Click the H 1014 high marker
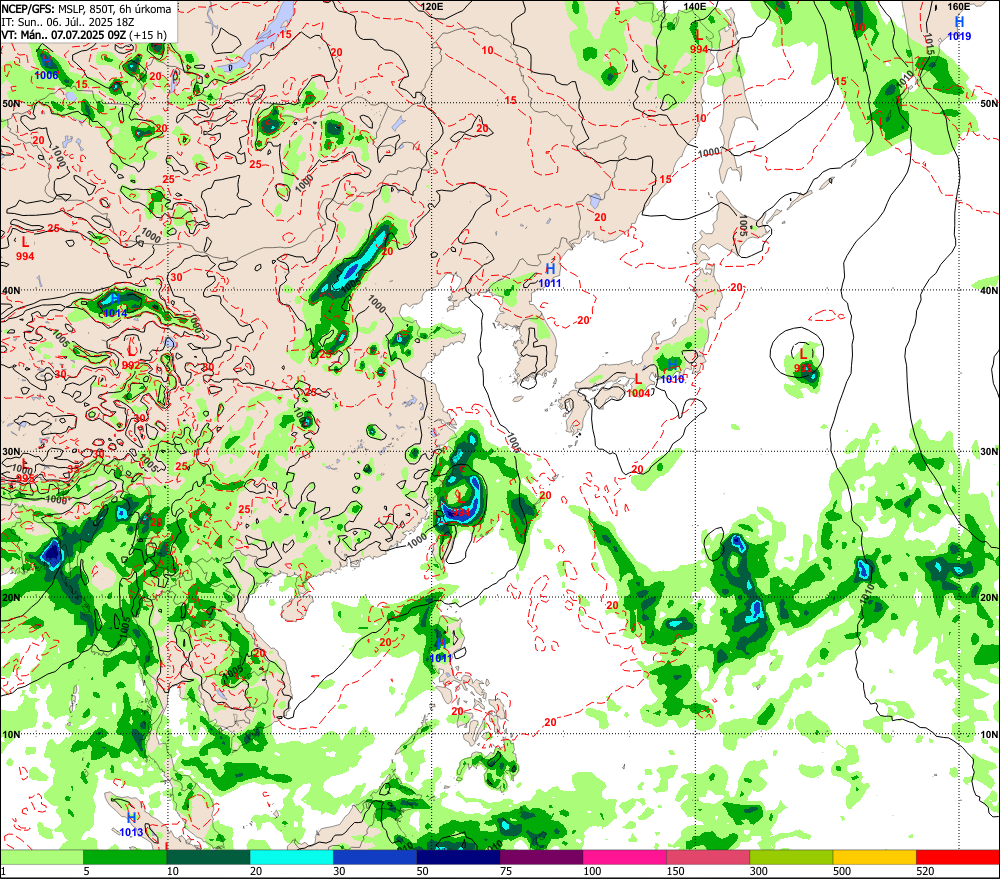The height and width of the screenshot is (879, 1000). (115, 306)
